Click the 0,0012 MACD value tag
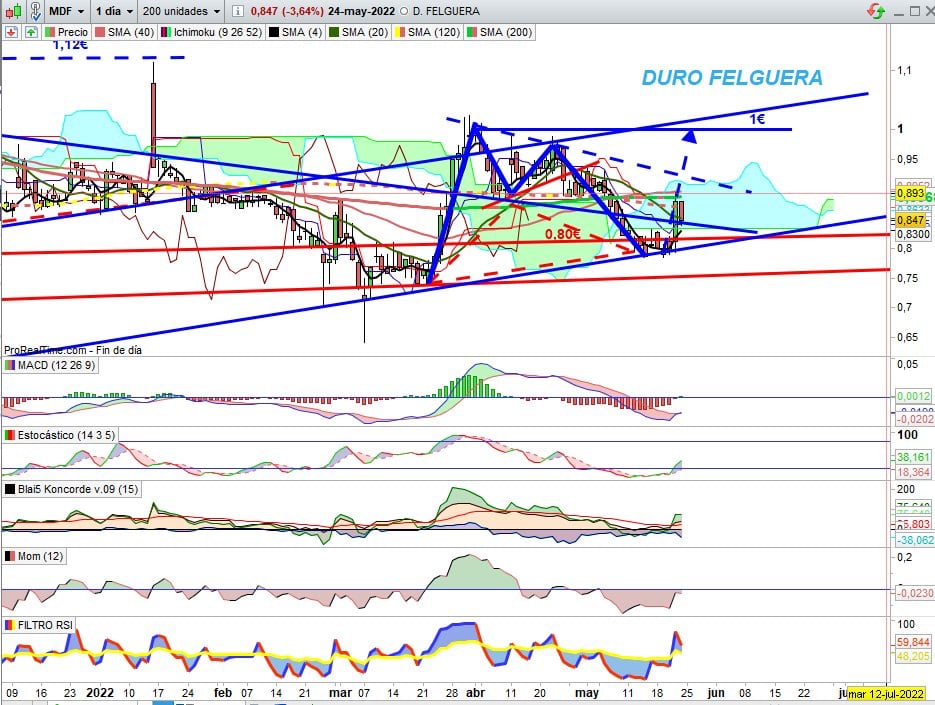Viewport: 935px width, 705px height. [x=914, y=396]
